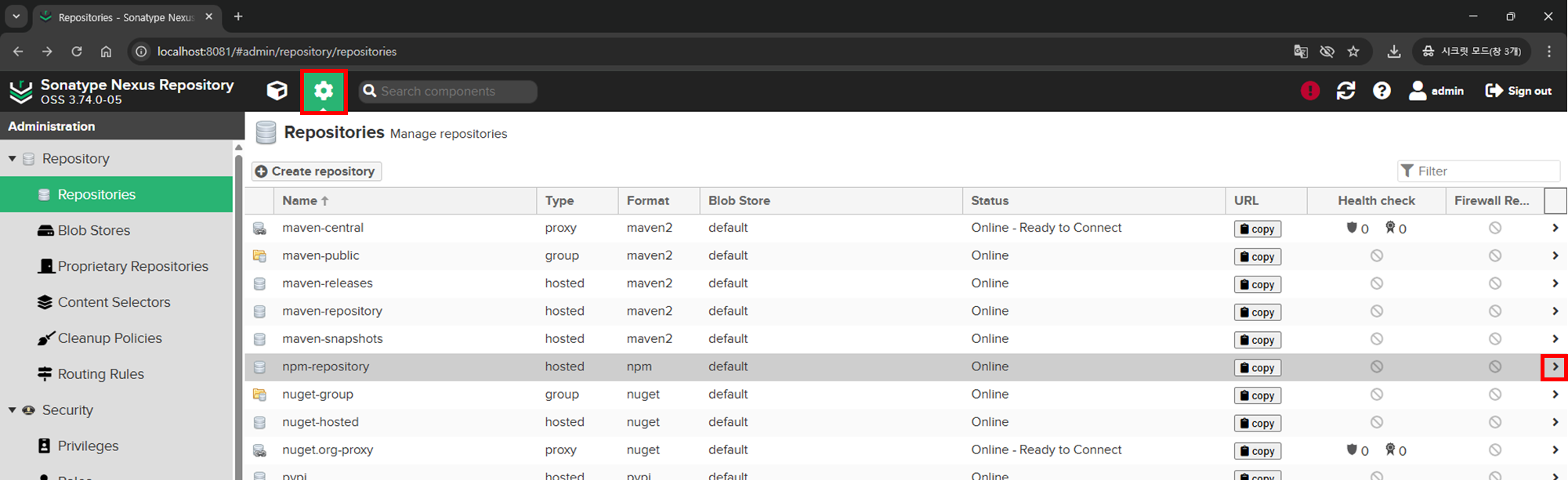The image size is (1568, 480).
Task: Open npm-repository row chevron
Action: (1555, 366)
